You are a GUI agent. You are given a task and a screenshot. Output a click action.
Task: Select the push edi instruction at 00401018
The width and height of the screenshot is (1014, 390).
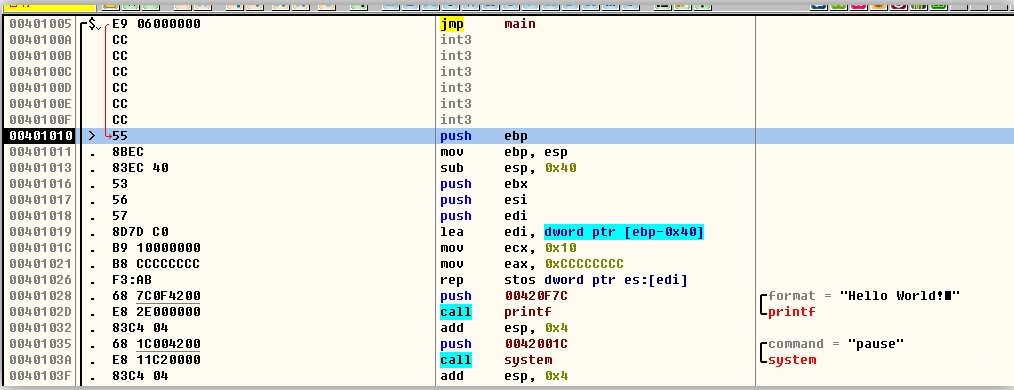pyautogui.click(x=483, y=216)
